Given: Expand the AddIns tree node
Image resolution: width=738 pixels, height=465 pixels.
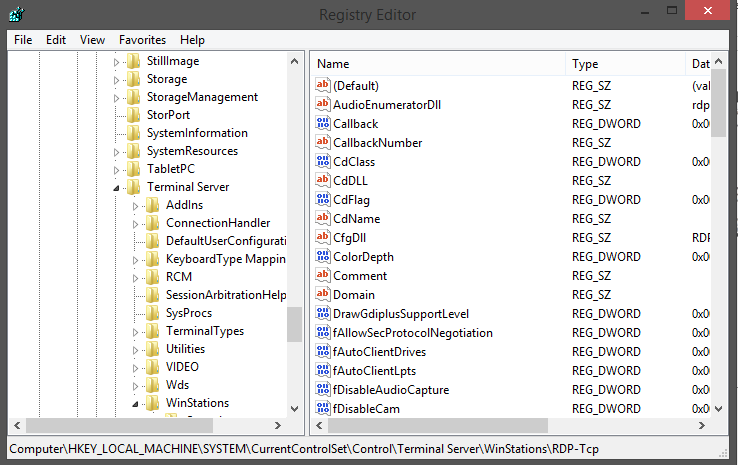Looking at the screenshot, I should (x=136, y=205).
